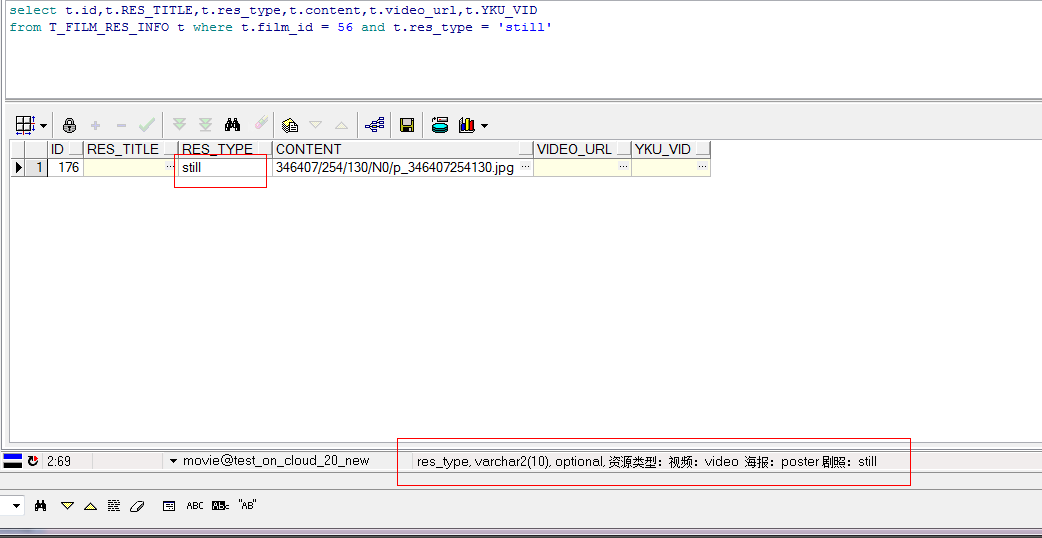1042x538 pixels.
Task: Toggle the "AB" regular expression search option
Action: pos(247,505)
